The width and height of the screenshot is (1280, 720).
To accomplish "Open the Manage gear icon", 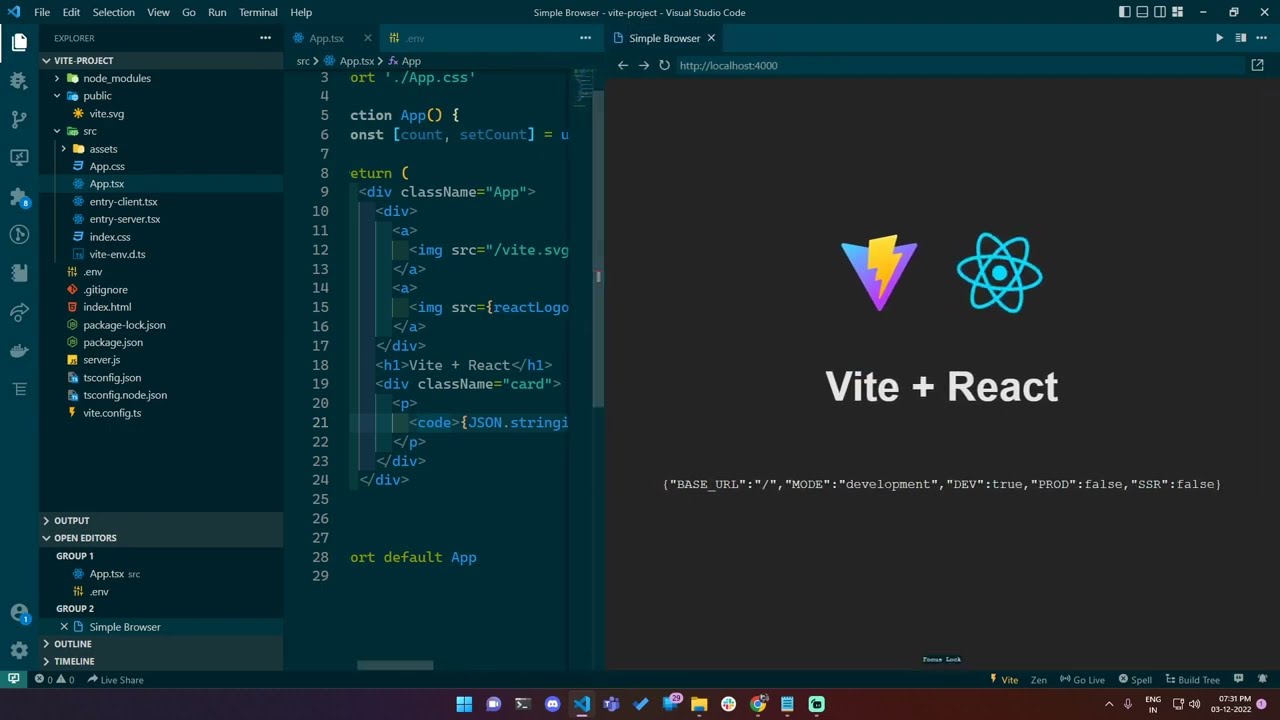I will [x=19, y=650].
